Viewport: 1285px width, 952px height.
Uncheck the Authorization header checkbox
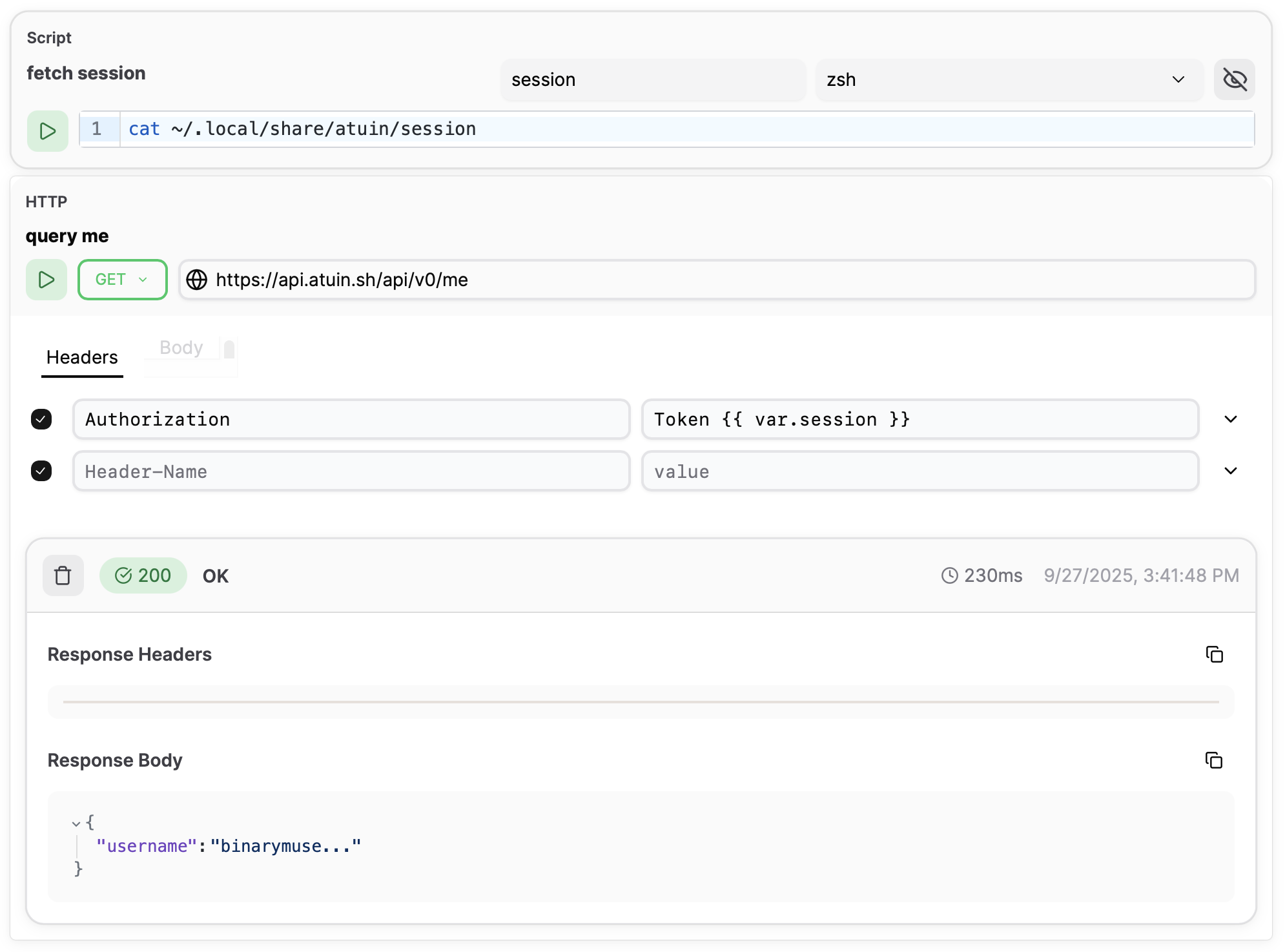point(41,419)
